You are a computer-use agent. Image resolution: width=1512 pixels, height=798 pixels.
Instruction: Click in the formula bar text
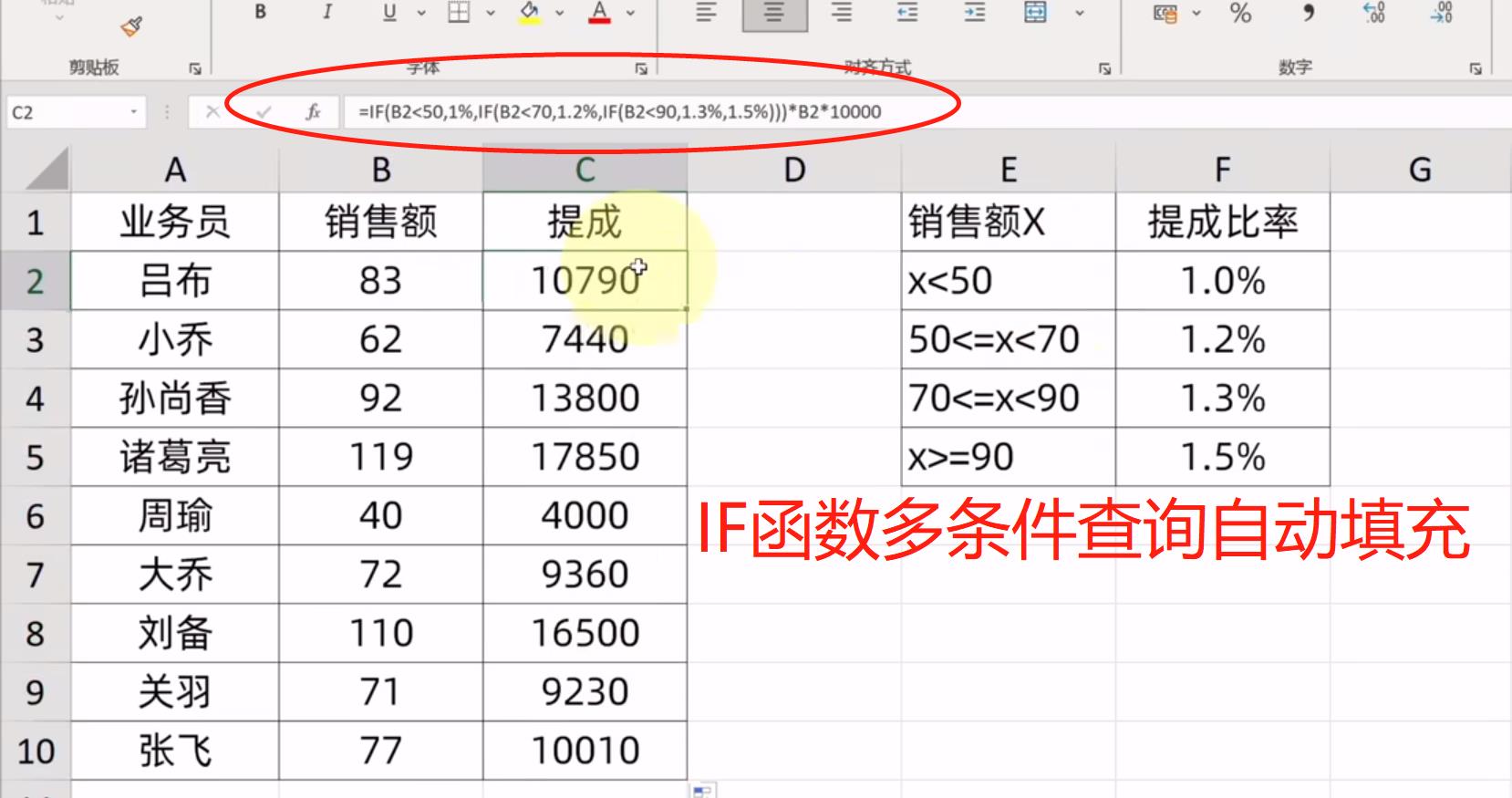pos(620,111)
